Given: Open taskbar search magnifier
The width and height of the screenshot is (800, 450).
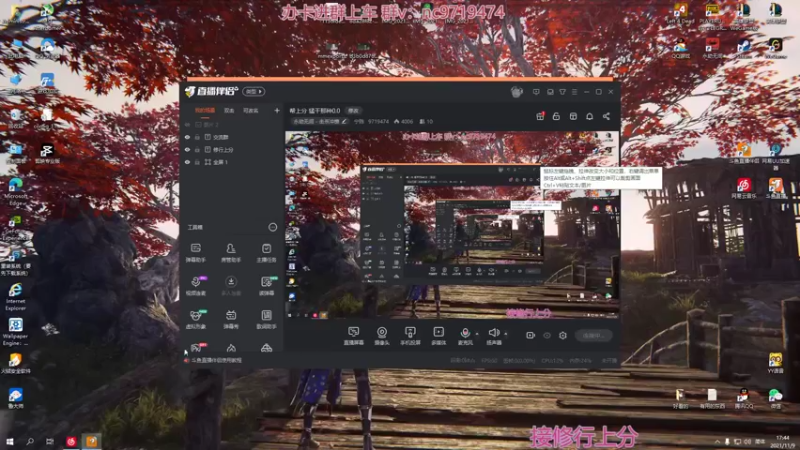Looking at the screenshot, I should click(30, 441).
